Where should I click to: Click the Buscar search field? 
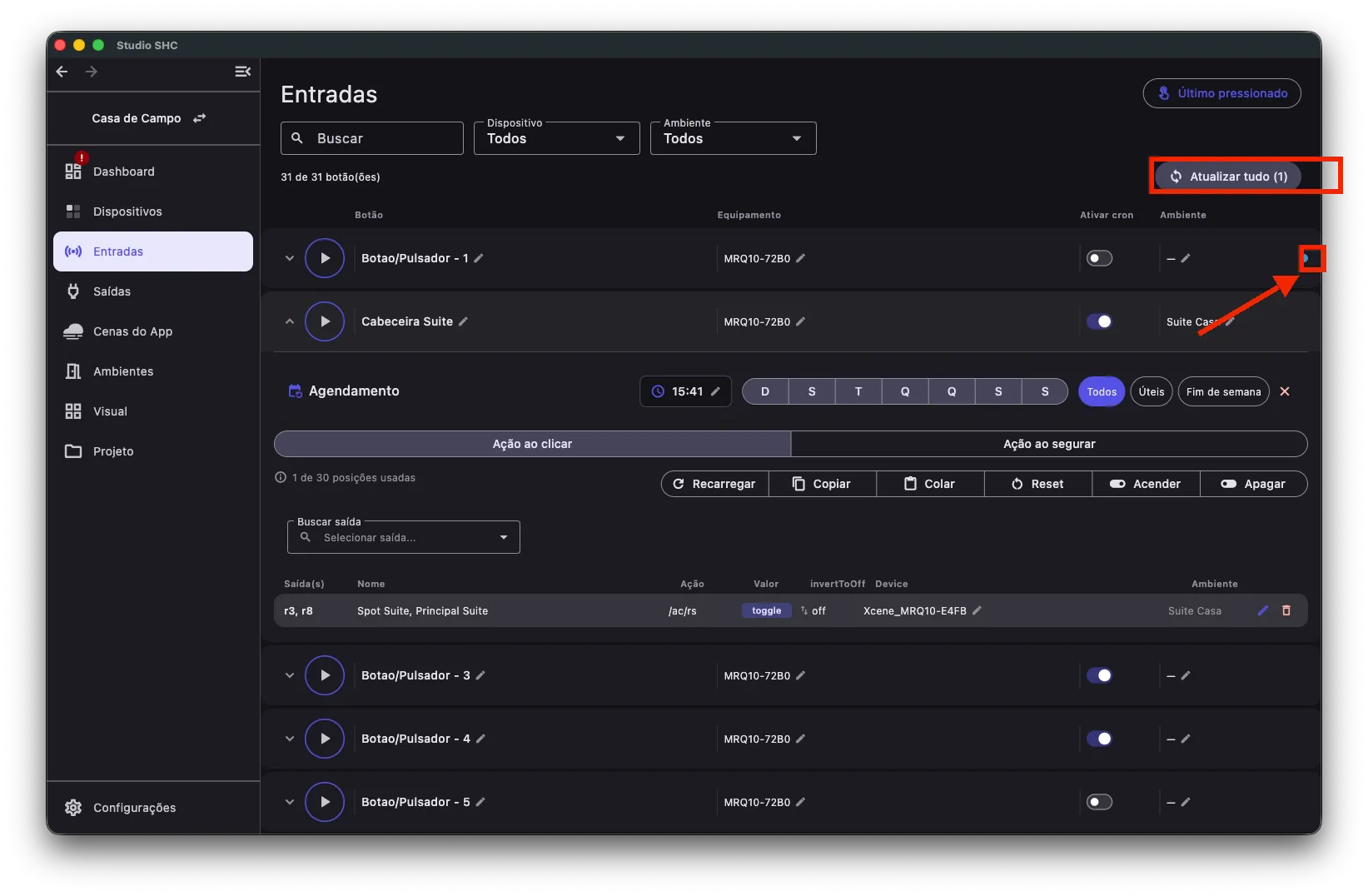point(372,138)
